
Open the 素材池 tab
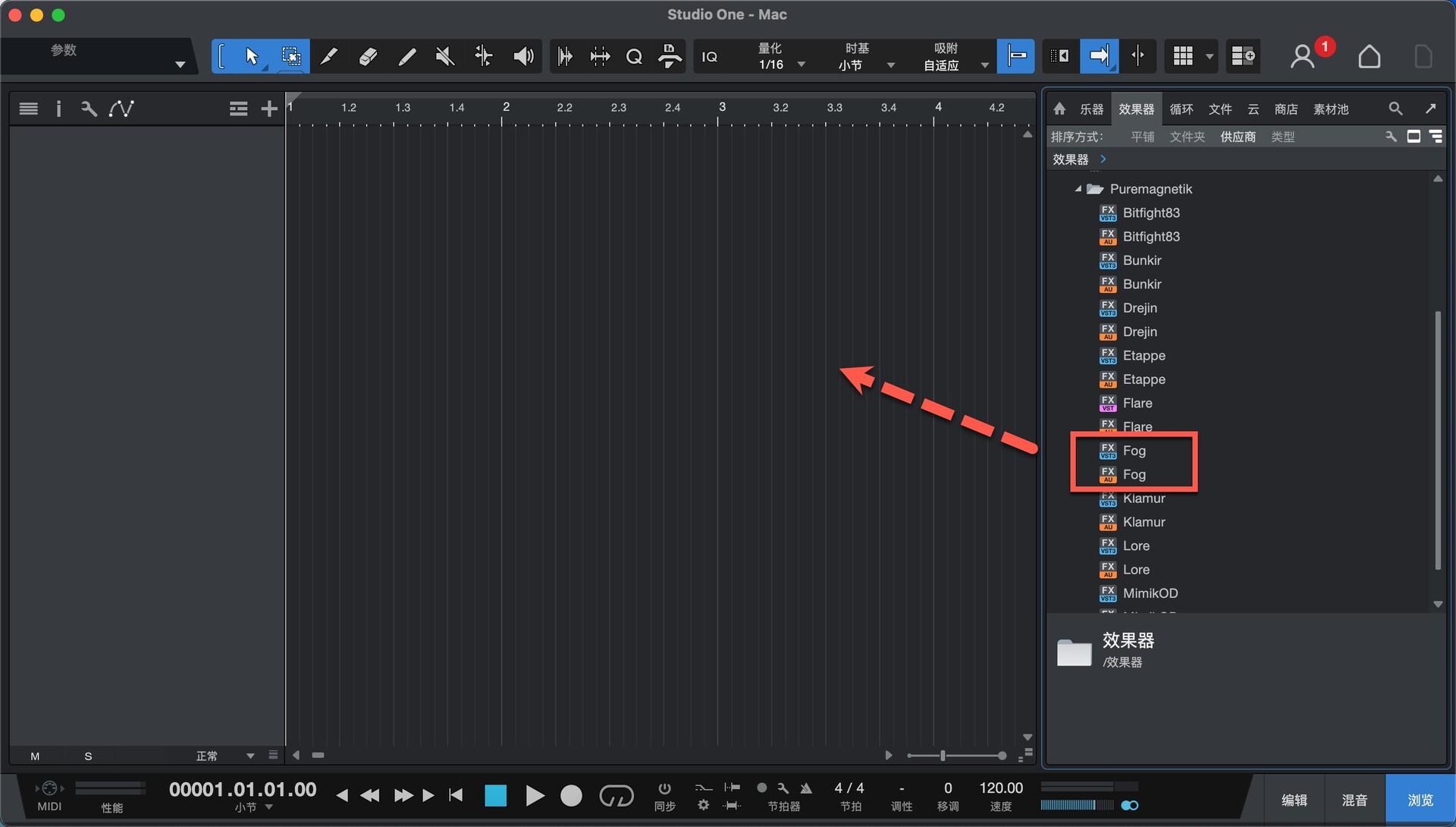[x=1331, y=109]
